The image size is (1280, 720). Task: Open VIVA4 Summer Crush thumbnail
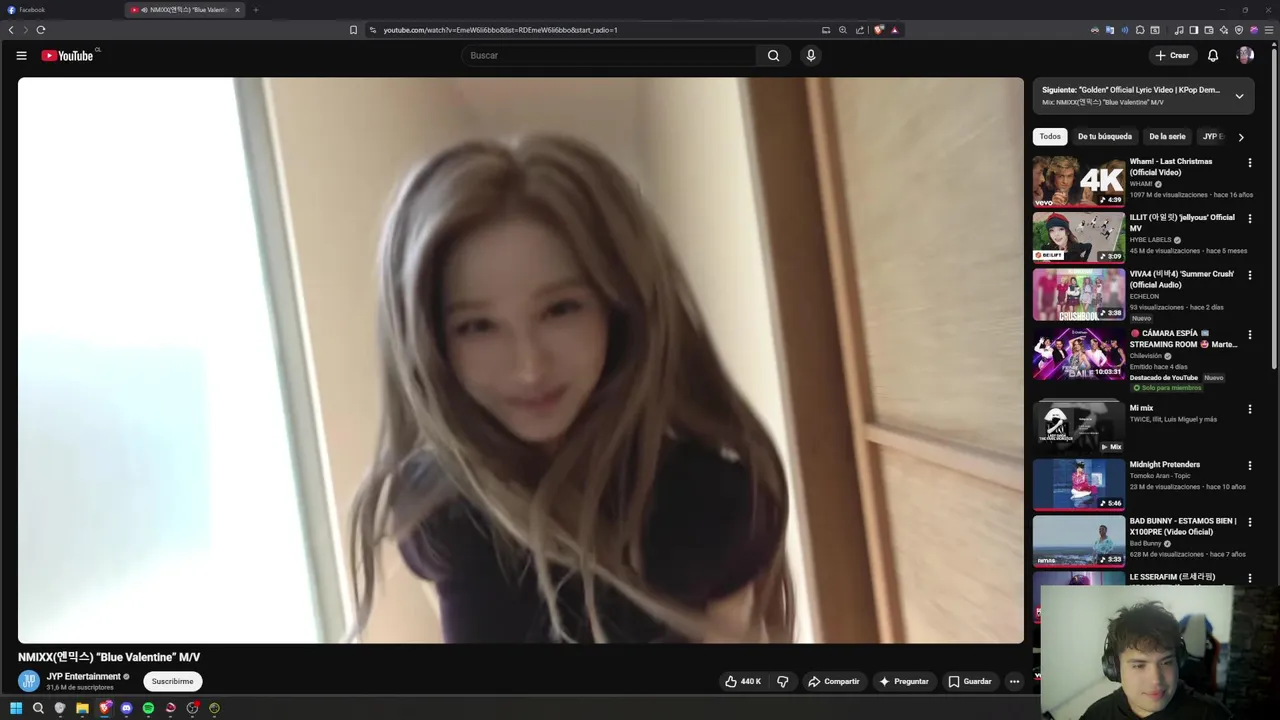1079,294
